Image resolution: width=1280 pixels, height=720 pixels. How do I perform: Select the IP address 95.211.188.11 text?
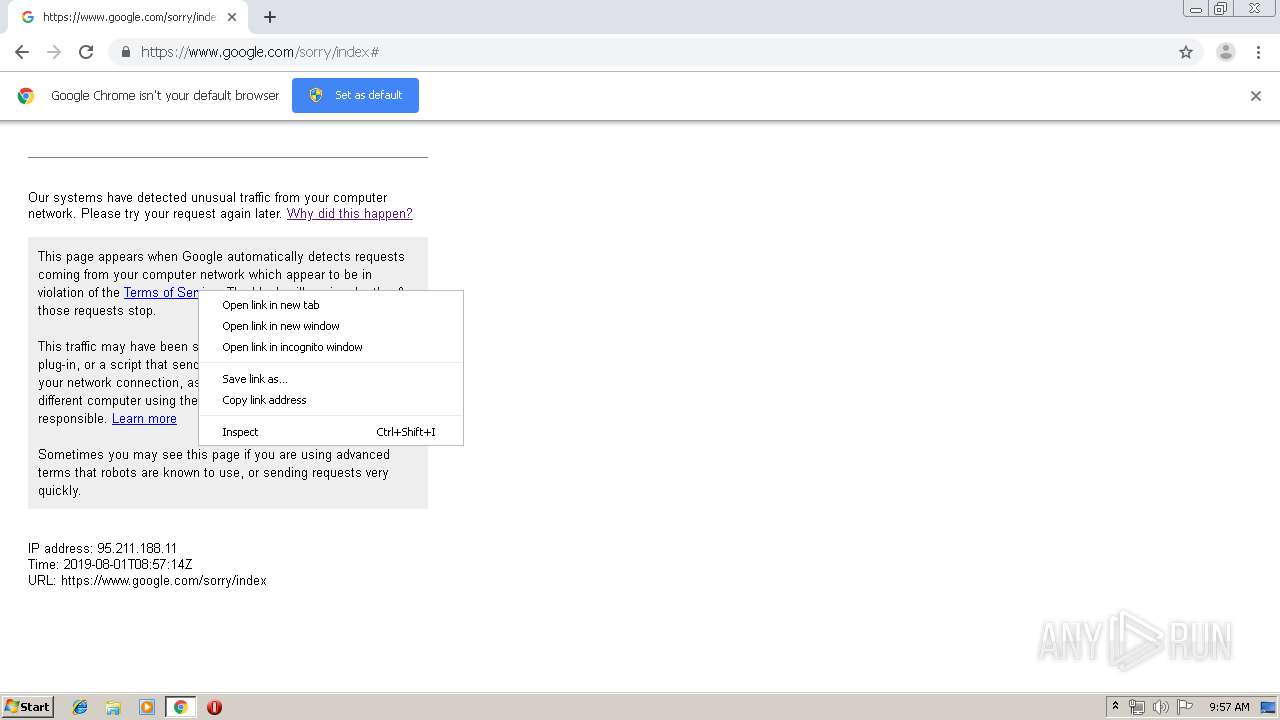(x=137, y=548)
